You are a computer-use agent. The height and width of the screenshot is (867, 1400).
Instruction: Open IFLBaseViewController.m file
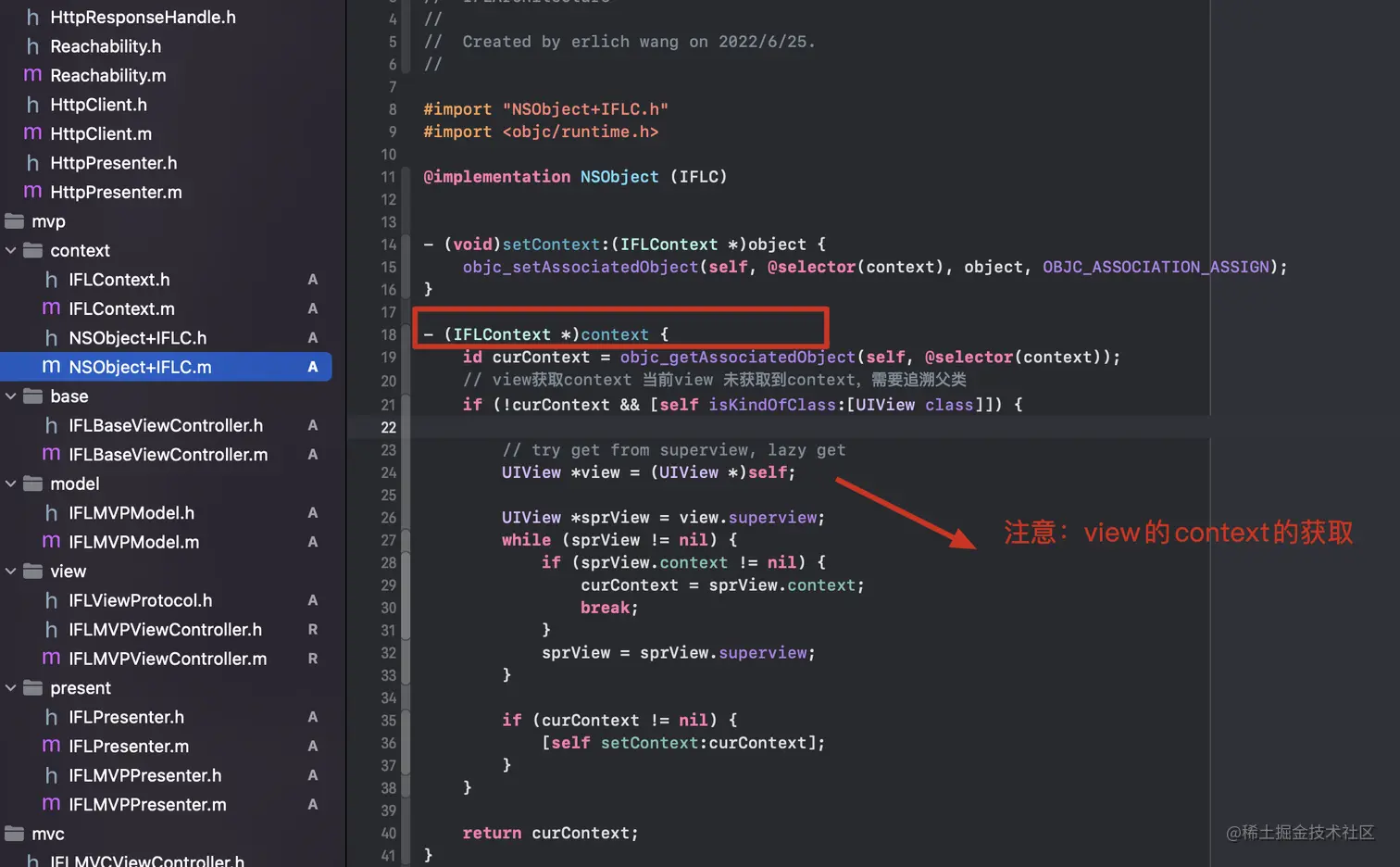click(x=169, y=454)
